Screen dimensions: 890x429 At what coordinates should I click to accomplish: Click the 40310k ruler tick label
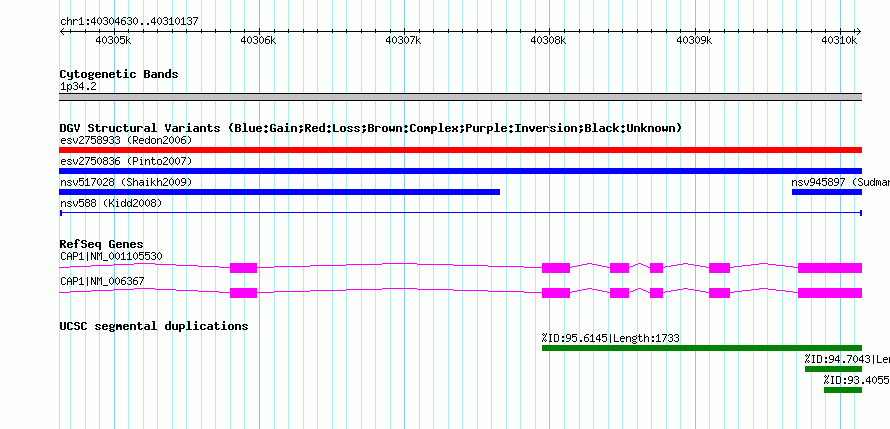[x=839, y=40]
